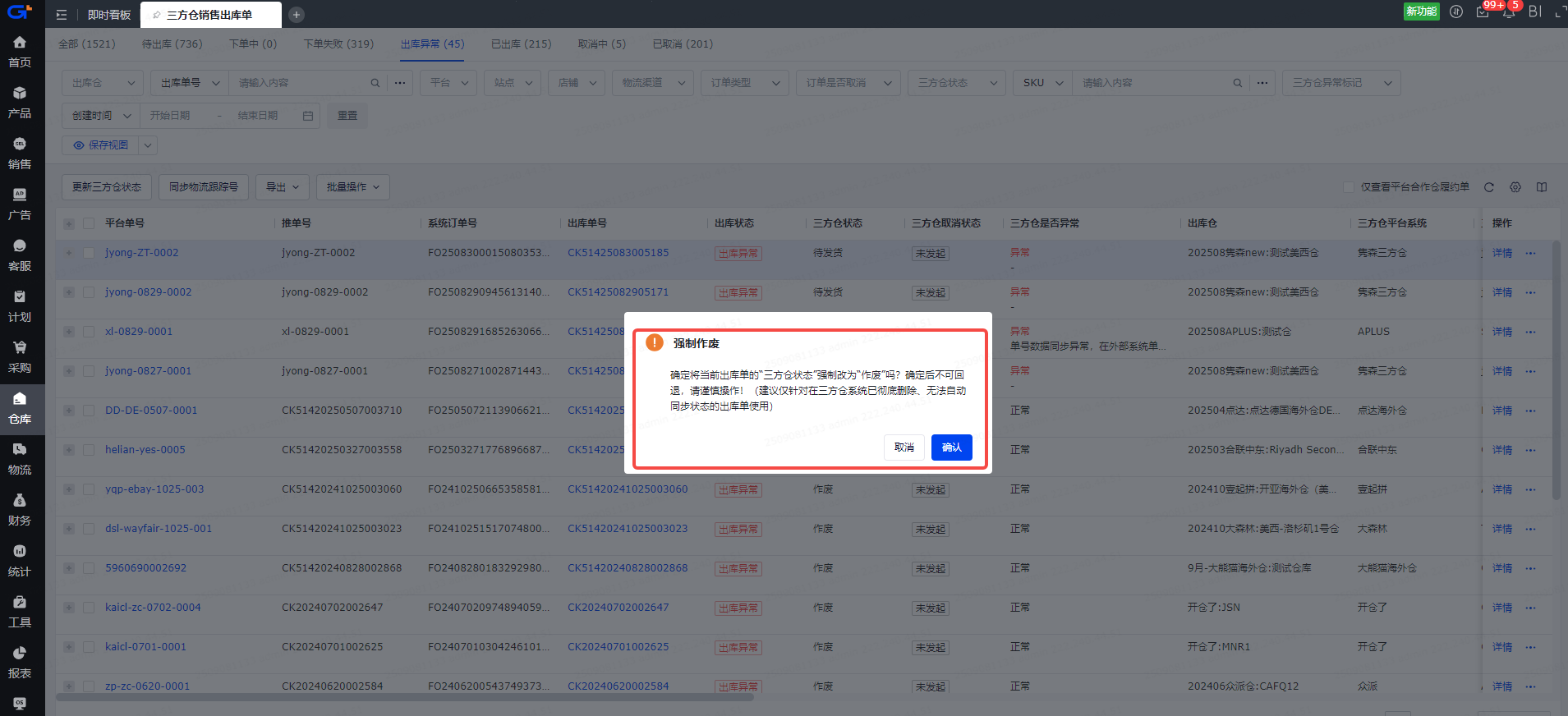The width and height of the screenshot is (1568, 716).
Task: Click the 重置 reset button
Action: click(x=347, y=116)
